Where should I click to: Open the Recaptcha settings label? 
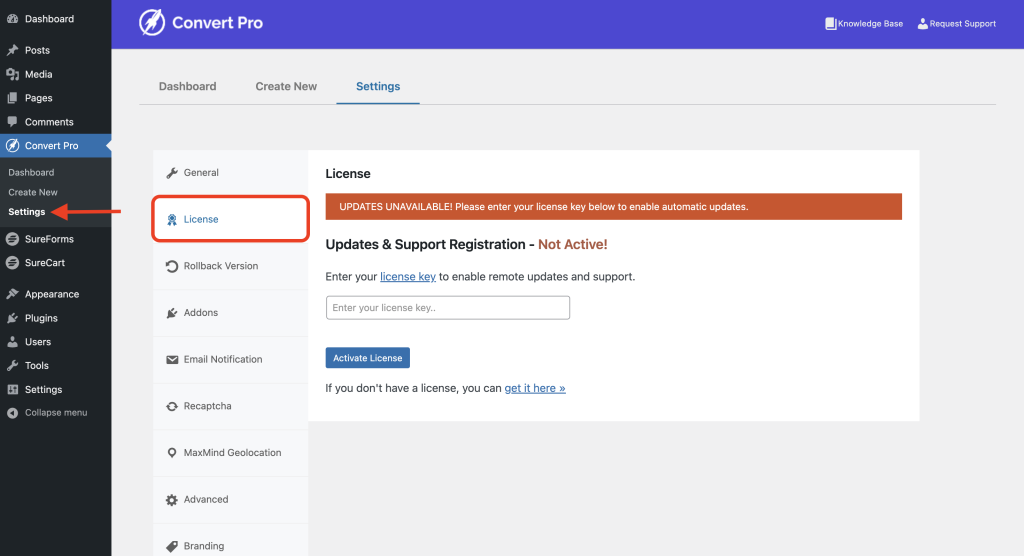click(208, 406)
